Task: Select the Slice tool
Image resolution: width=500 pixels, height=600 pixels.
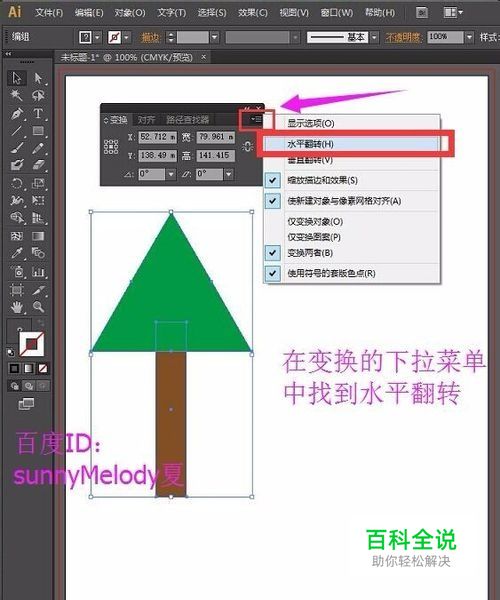Action: click(38, 290)
